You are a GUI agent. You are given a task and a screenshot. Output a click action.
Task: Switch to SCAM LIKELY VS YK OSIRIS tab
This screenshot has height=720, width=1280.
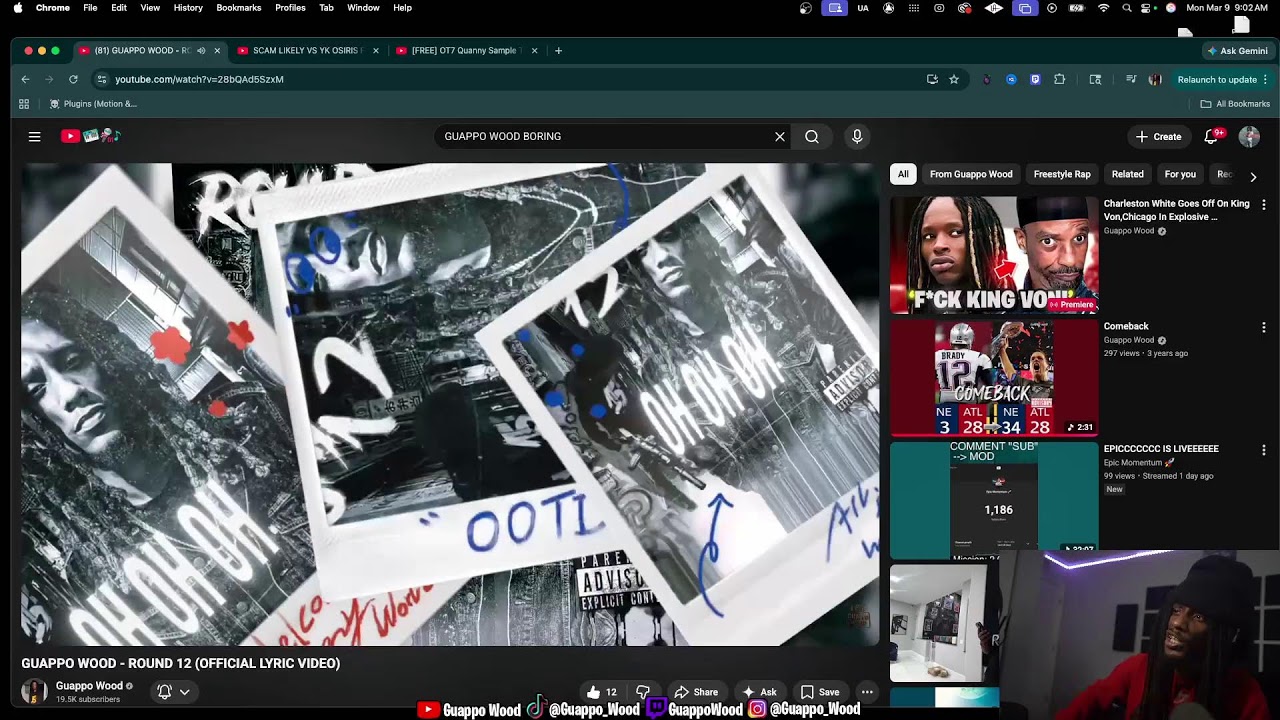point(306,50)
